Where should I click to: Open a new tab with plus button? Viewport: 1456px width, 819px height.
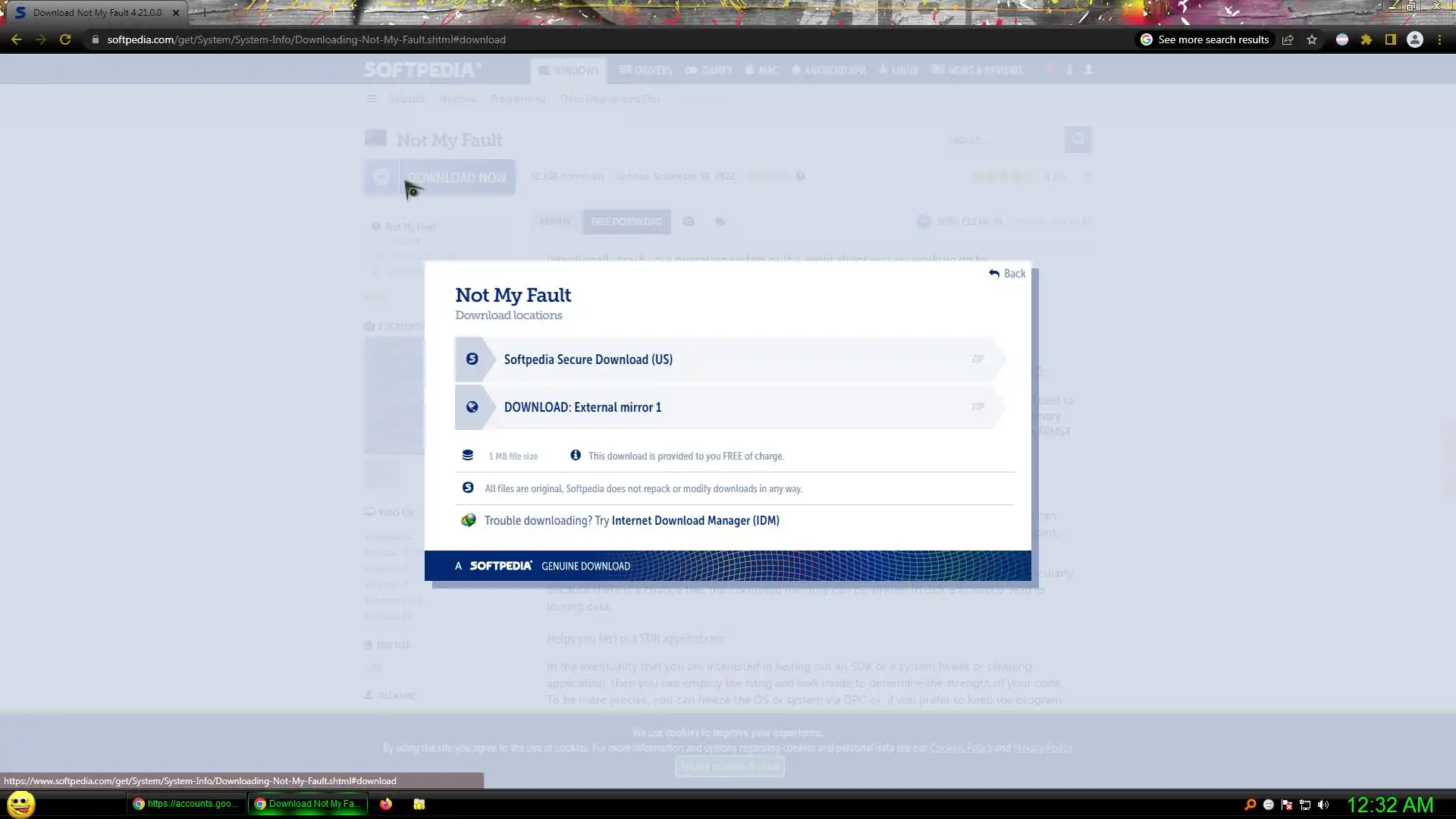pyautogui.click(x=203, y=13)
